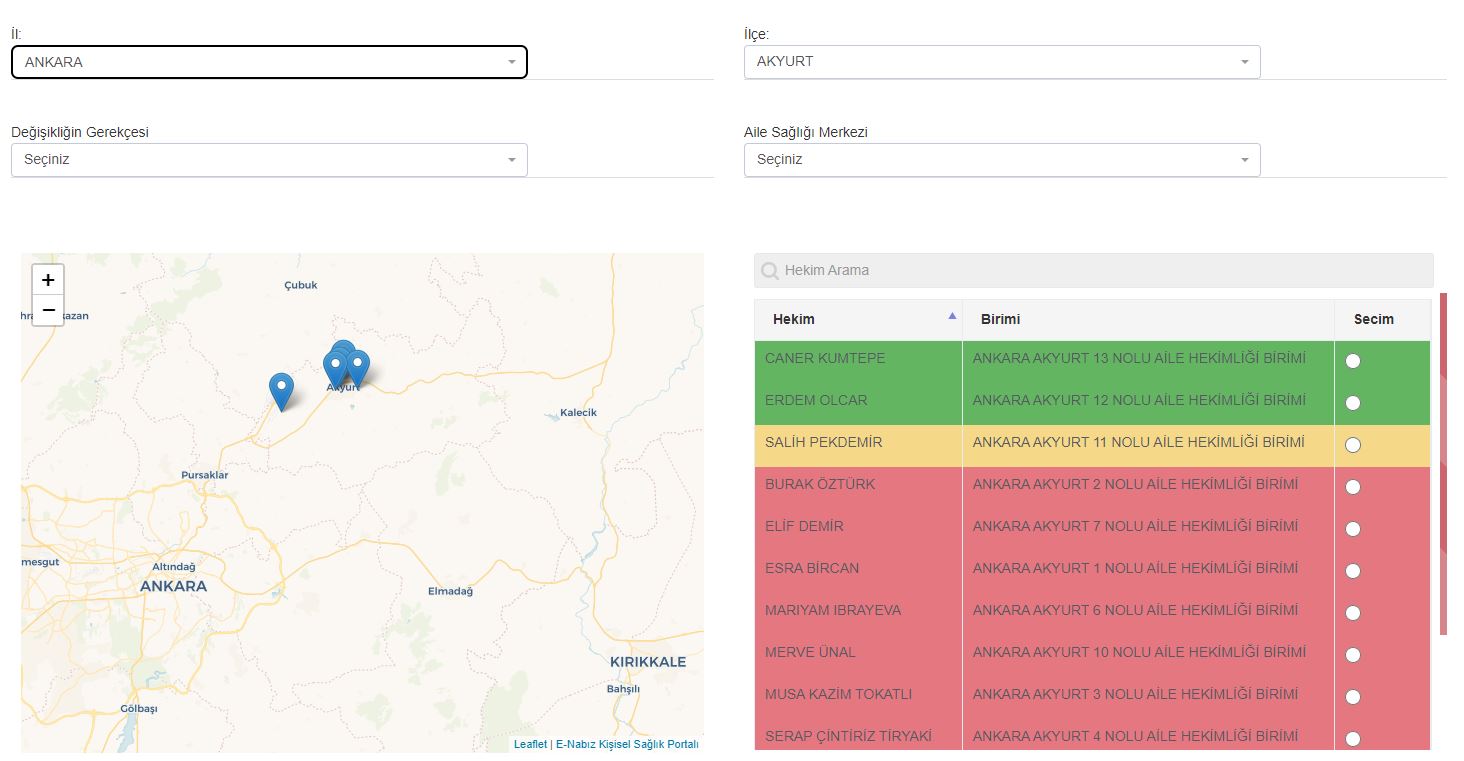Expand the İlçe dropdown showing AKYURT
Viewport: 1464px width, 761px height.
tap(1002, 62)
